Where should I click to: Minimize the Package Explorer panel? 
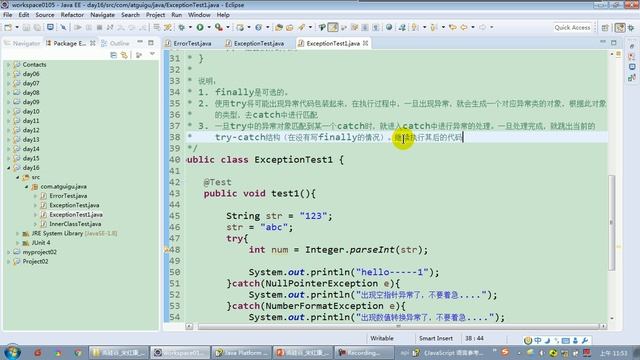tap(140, 42)
